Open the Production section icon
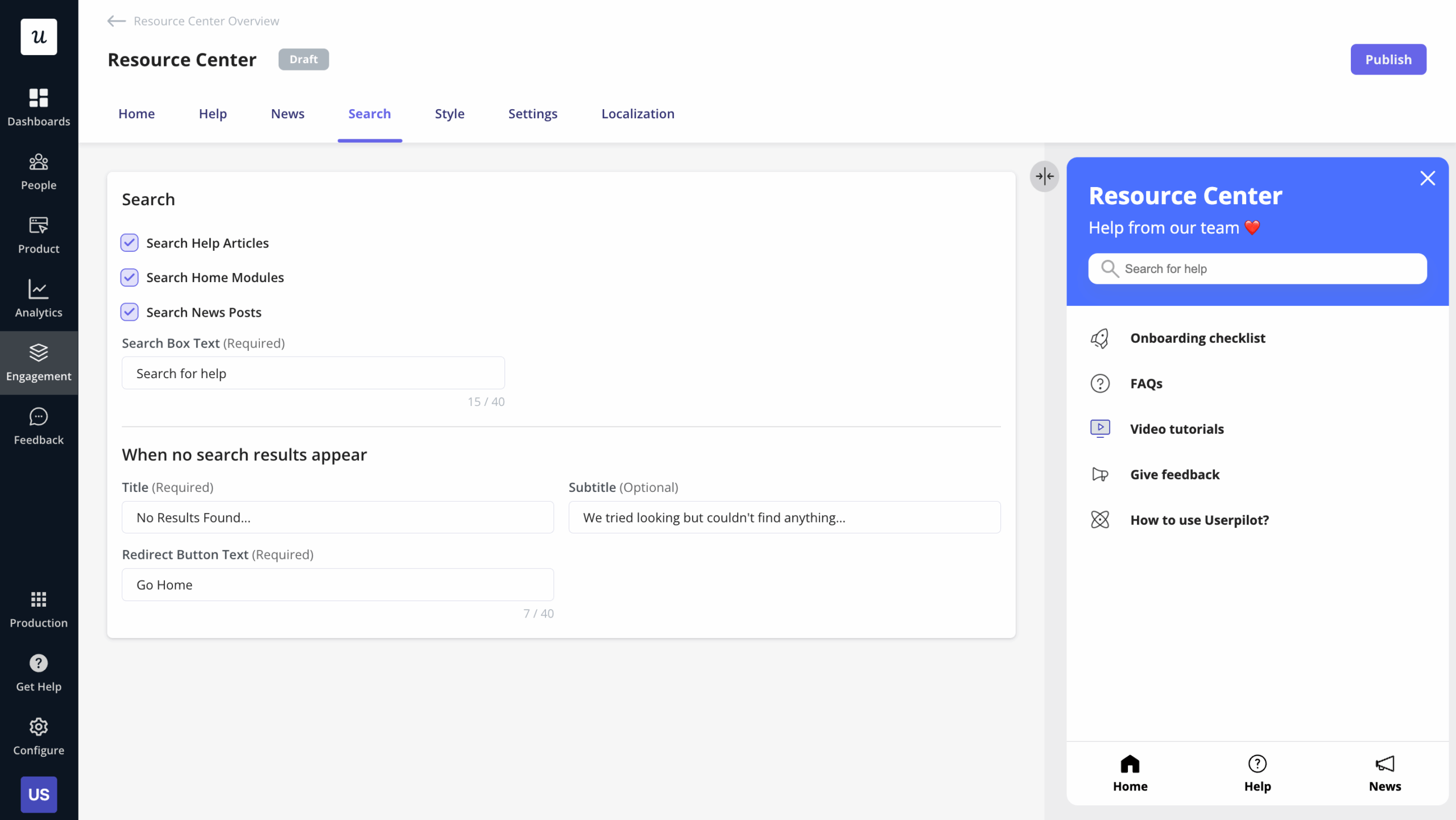The width and height of the screenshot is (1456, 820). tap(38, 600)
